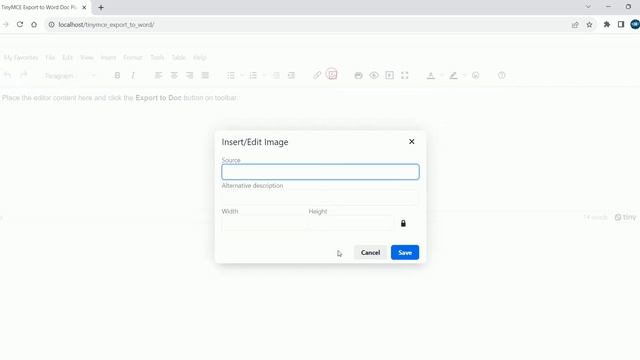This screenshot has height=360, width=640.
Task: Click the insert image toolbar icon
Action: 332,75
